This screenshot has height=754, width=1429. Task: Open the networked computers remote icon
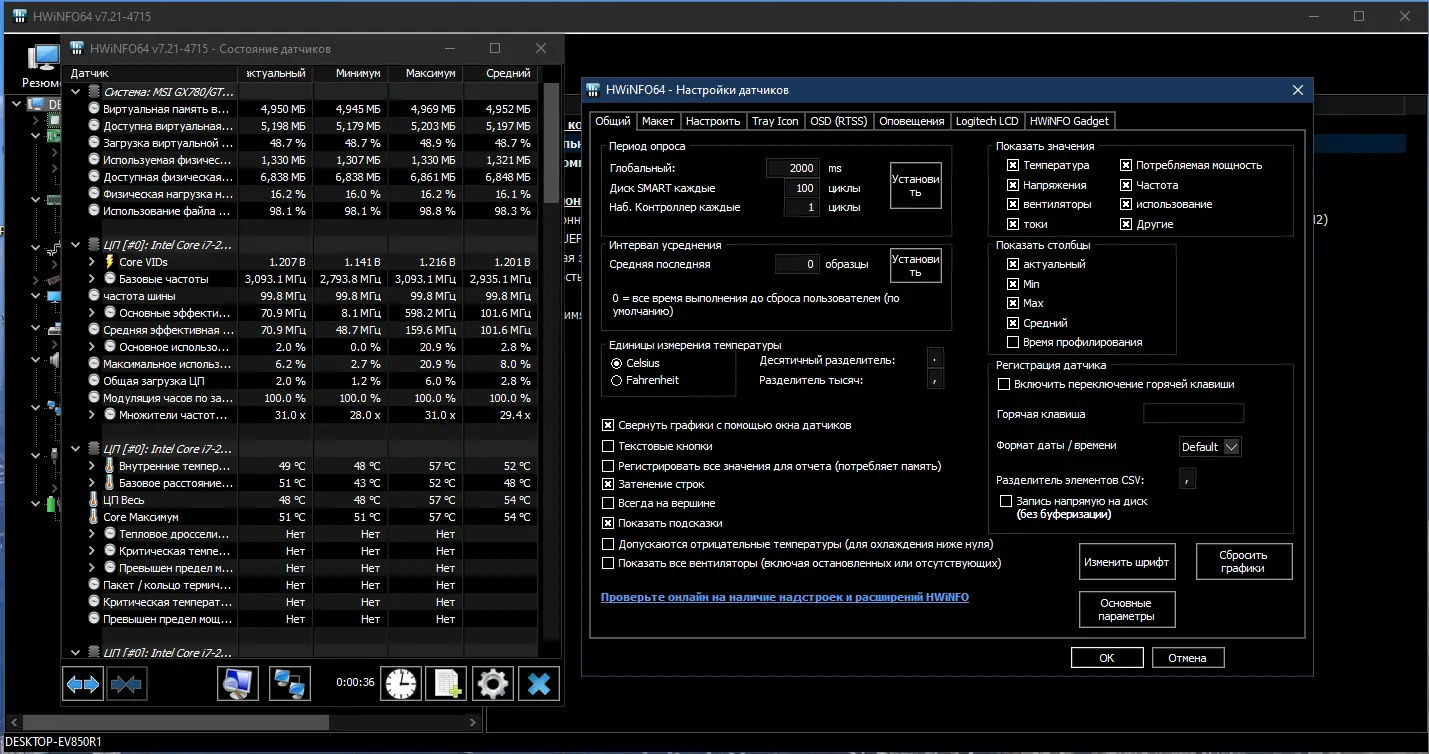click(x=290, y=684)
